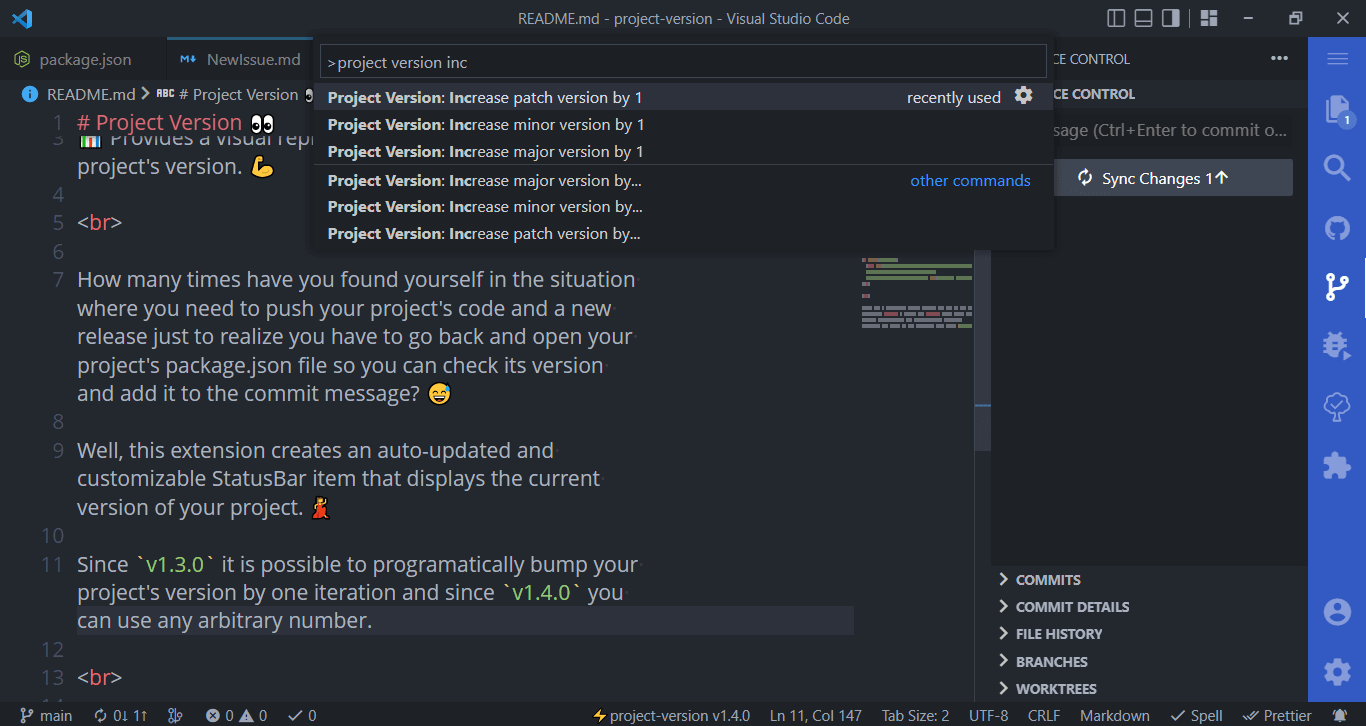
Task: Open the Manage gear in activity bar
Action: tap(1337, 672)
